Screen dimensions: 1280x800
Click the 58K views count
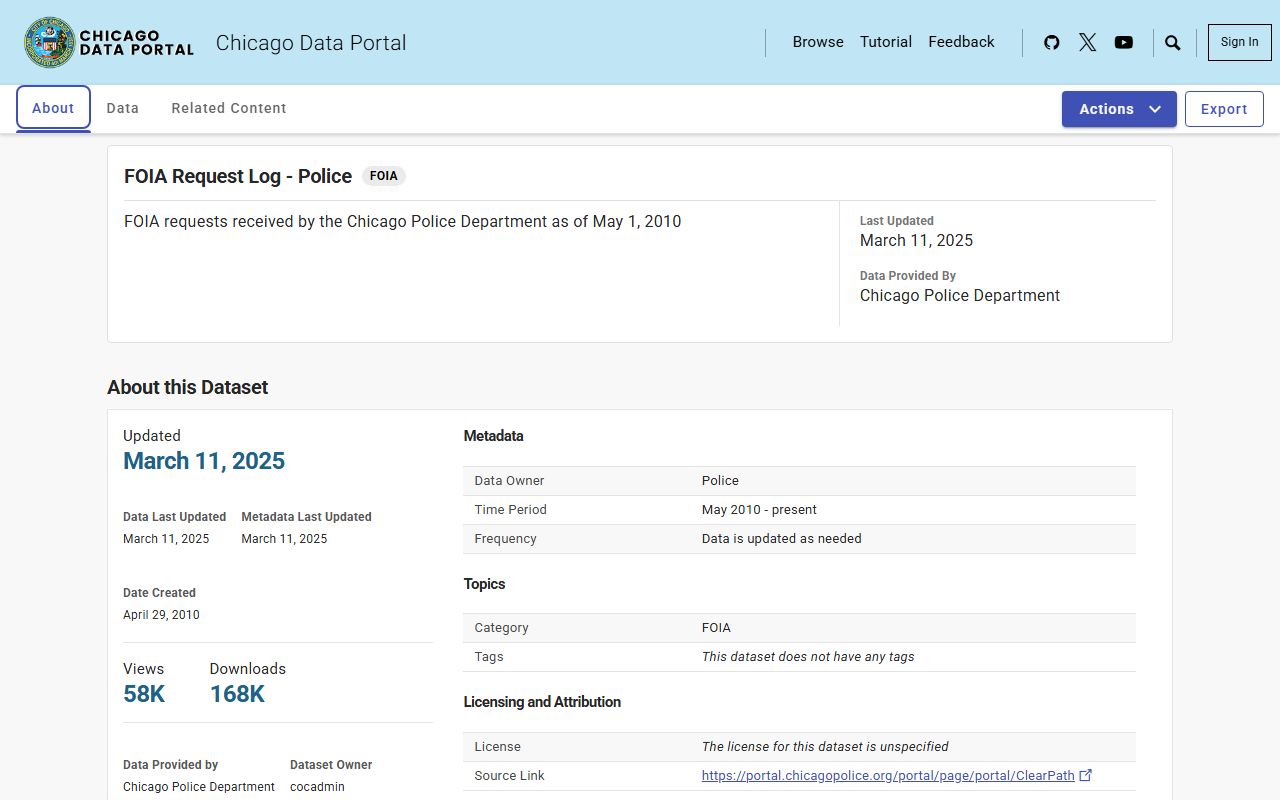[144, 694]
